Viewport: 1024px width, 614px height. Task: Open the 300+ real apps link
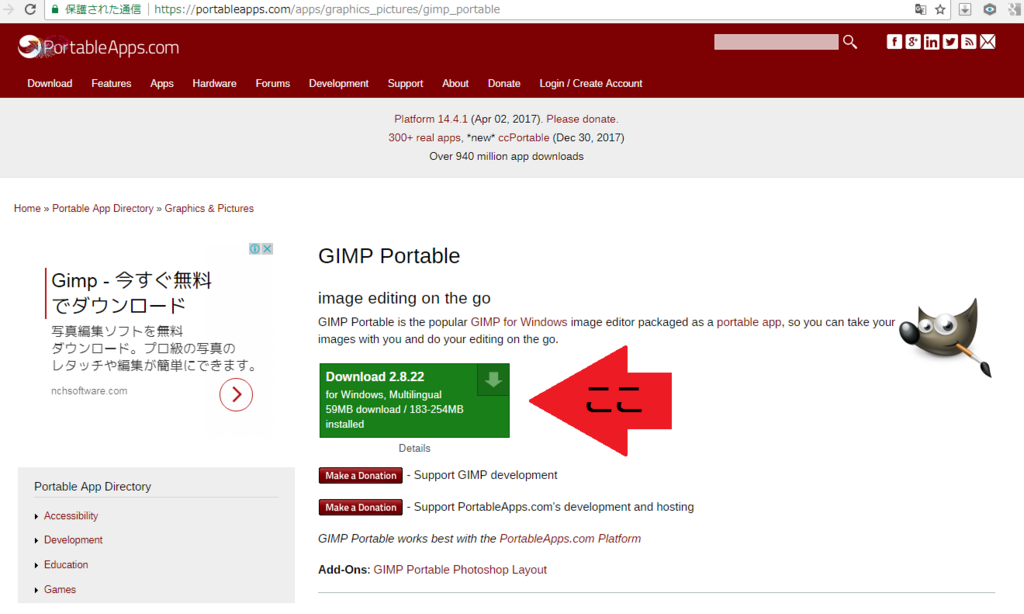point(424,138)
